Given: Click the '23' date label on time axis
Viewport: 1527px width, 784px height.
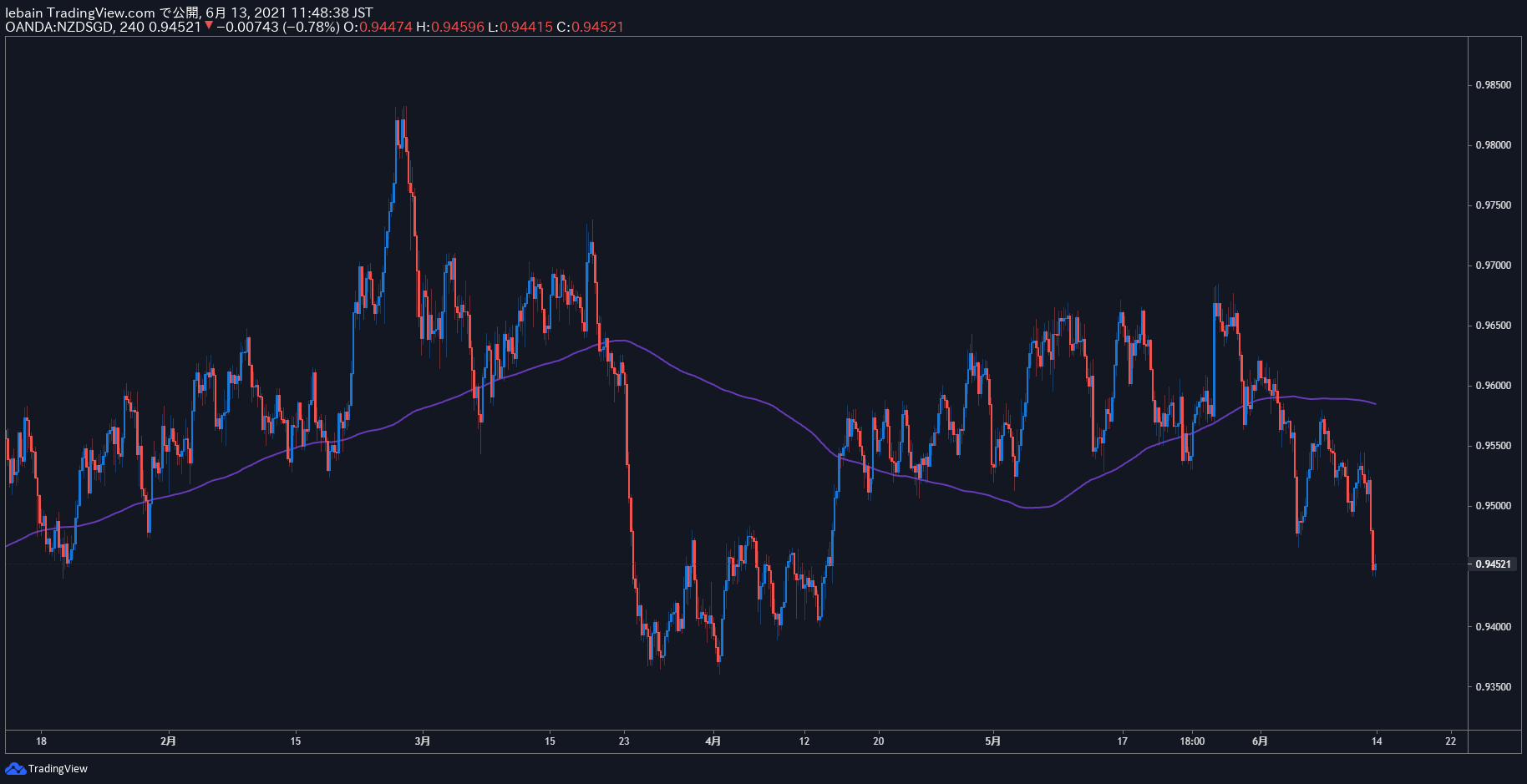Looking at the screenshot, I should point(624,741).
